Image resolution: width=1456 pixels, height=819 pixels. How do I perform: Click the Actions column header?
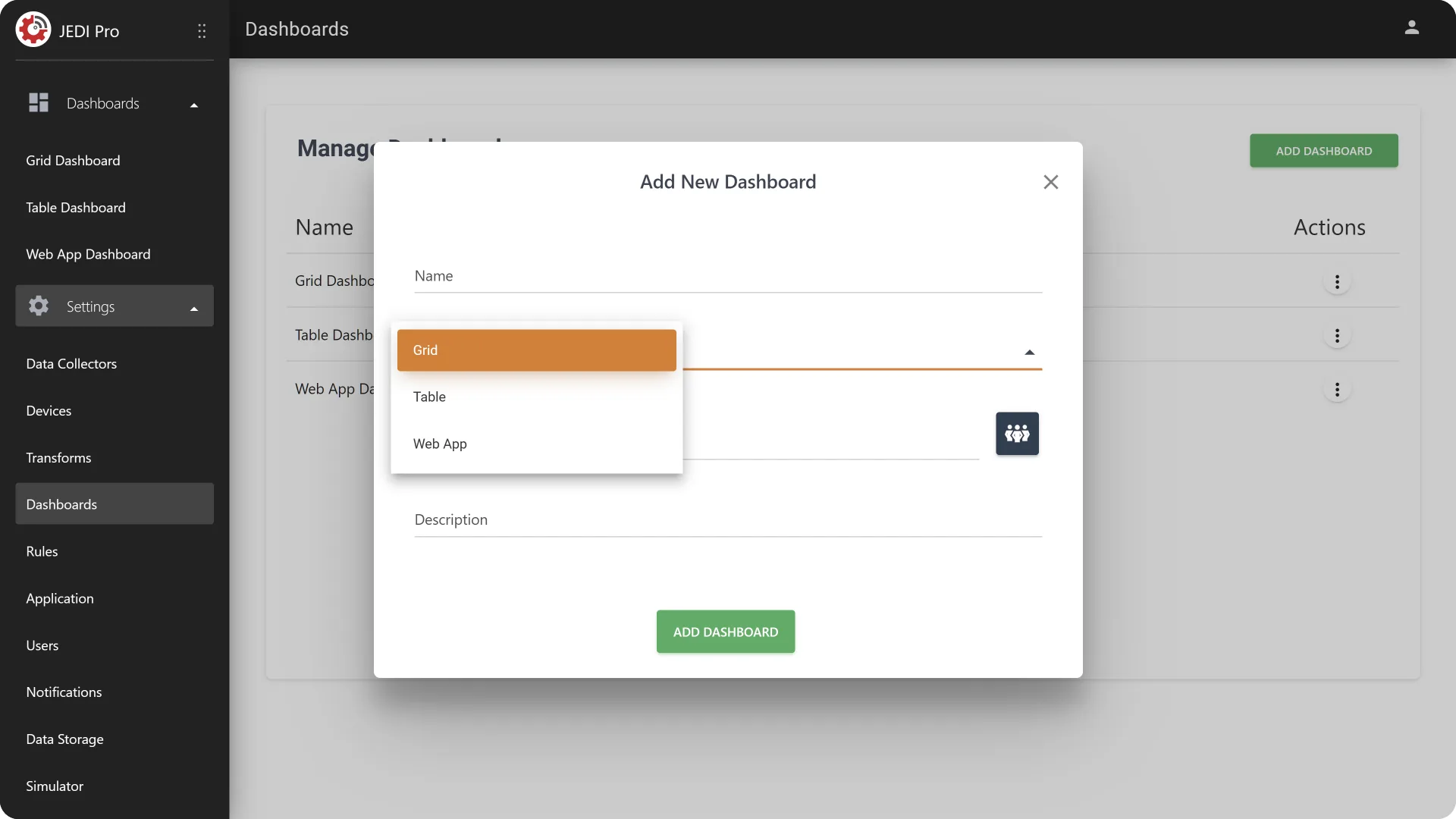pos(1329,227)
